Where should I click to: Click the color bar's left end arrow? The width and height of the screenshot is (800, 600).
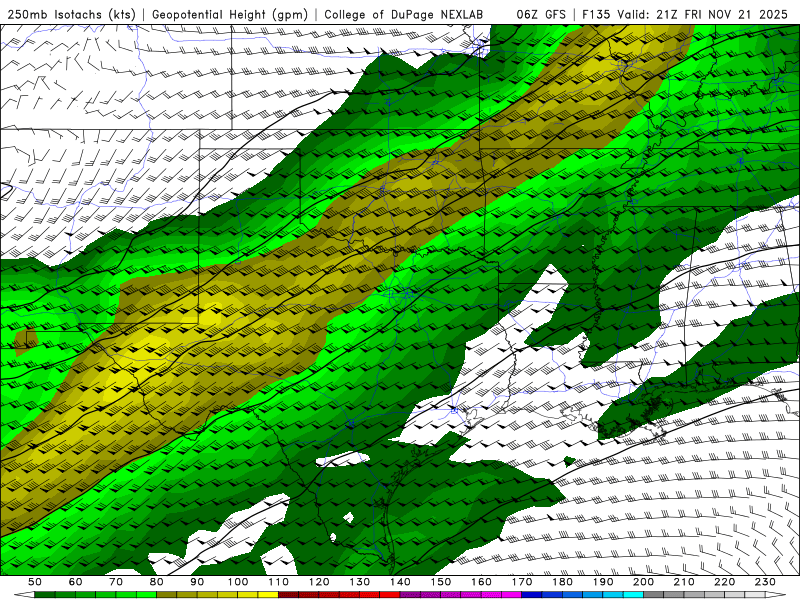click(x=24, y=594)
